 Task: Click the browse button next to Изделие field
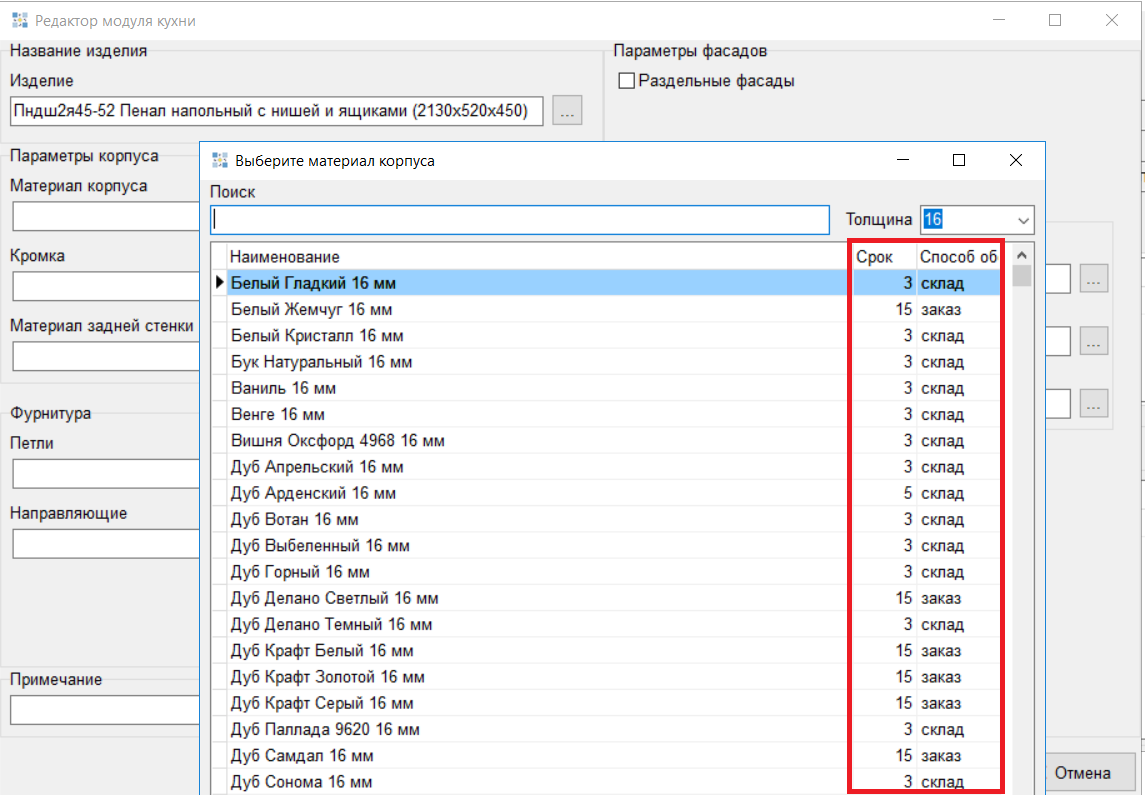(567, 111)
